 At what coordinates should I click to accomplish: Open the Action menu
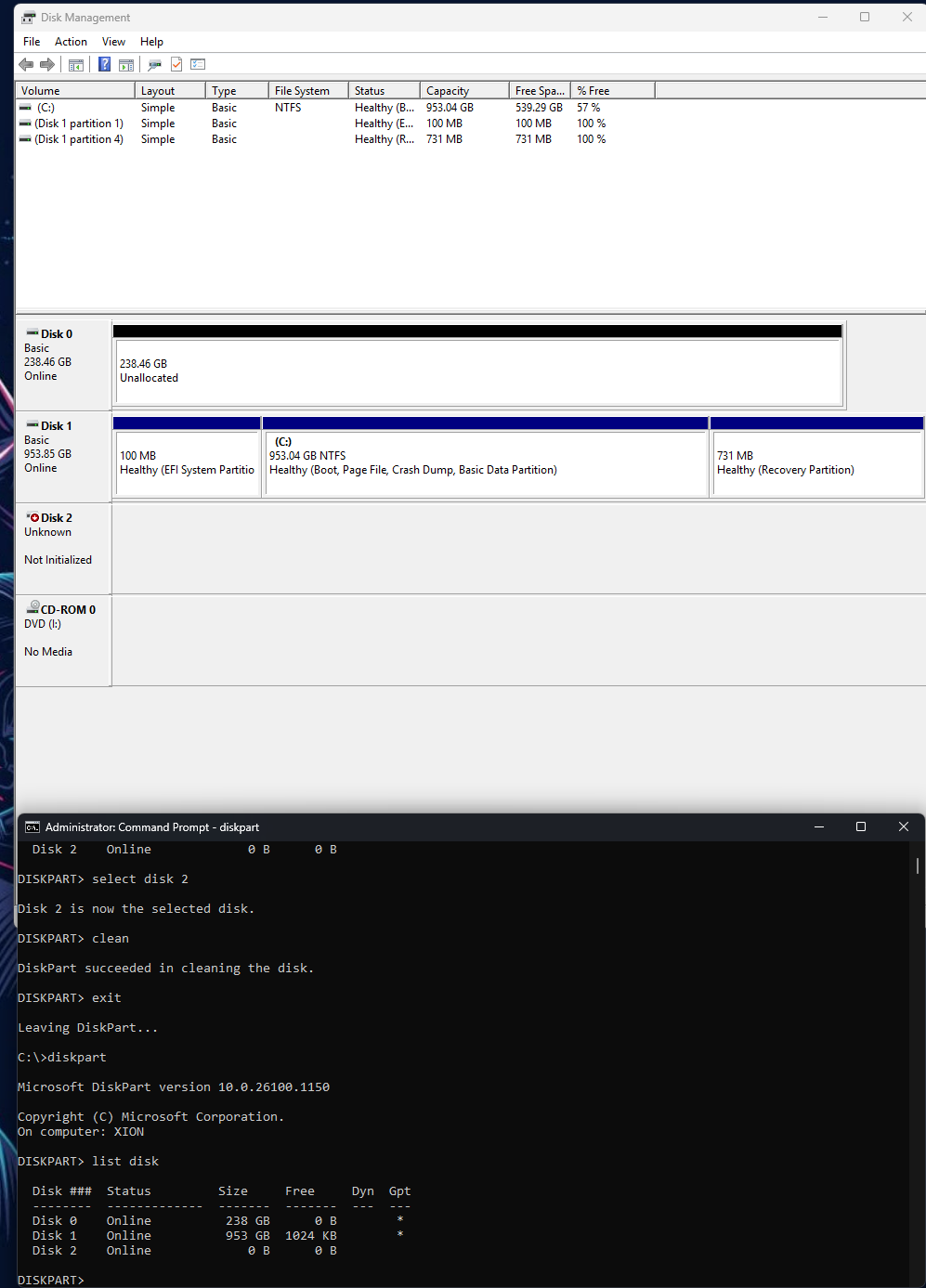71,42
